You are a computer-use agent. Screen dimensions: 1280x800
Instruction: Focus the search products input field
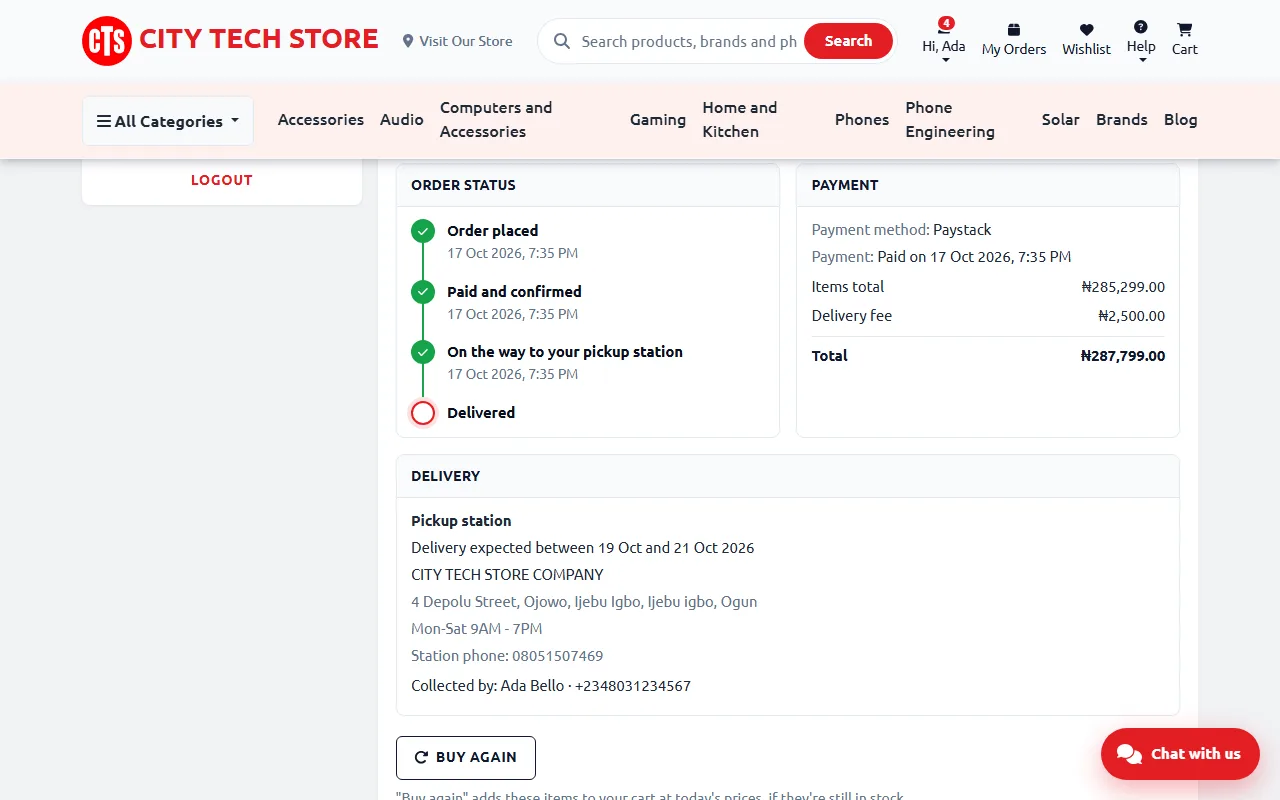pyautogui.click(x=689, y=41)
